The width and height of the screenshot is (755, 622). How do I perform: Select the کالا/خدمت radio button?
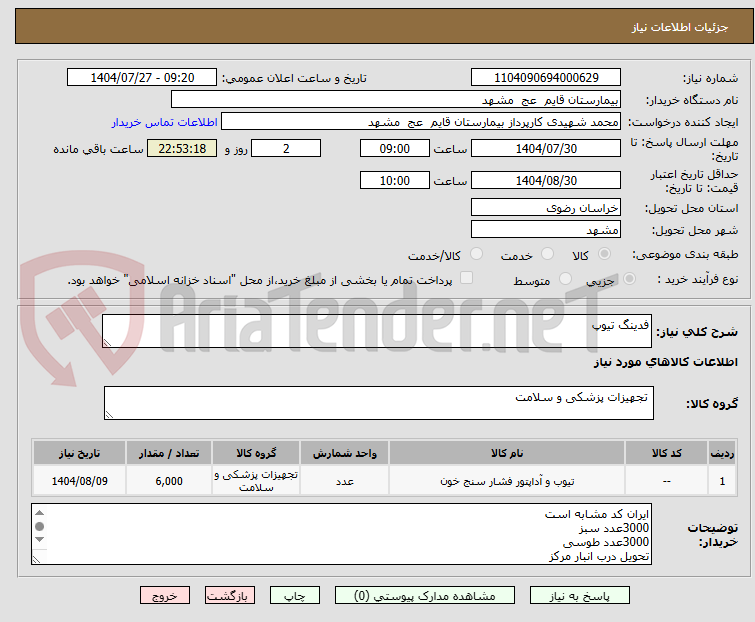[x=476, y=254]
